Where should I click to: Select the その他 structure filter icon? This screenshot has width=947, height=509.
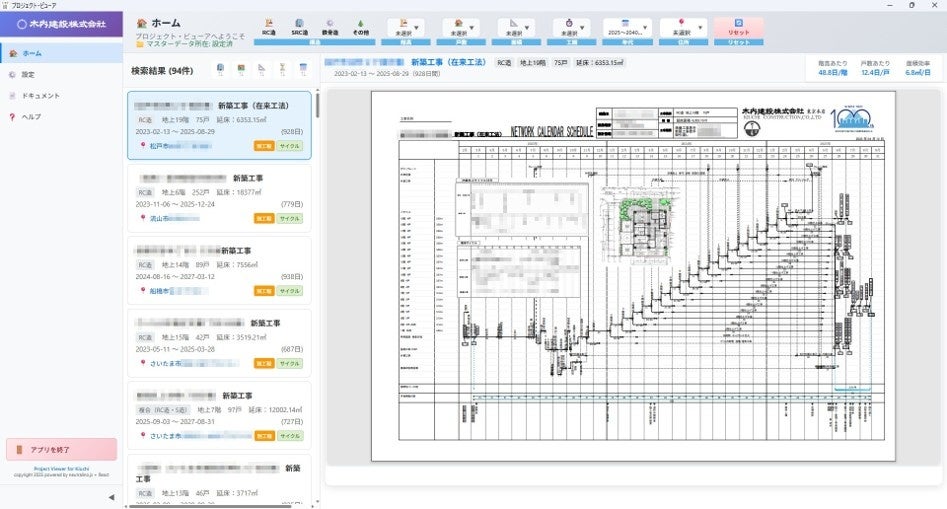[359, 26]
